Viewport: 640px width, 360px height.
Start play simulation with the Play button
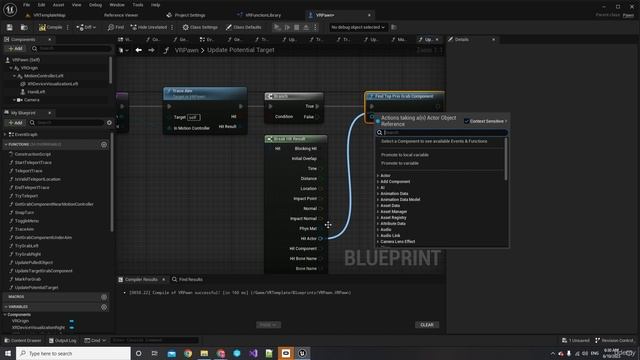click(277, 27)
